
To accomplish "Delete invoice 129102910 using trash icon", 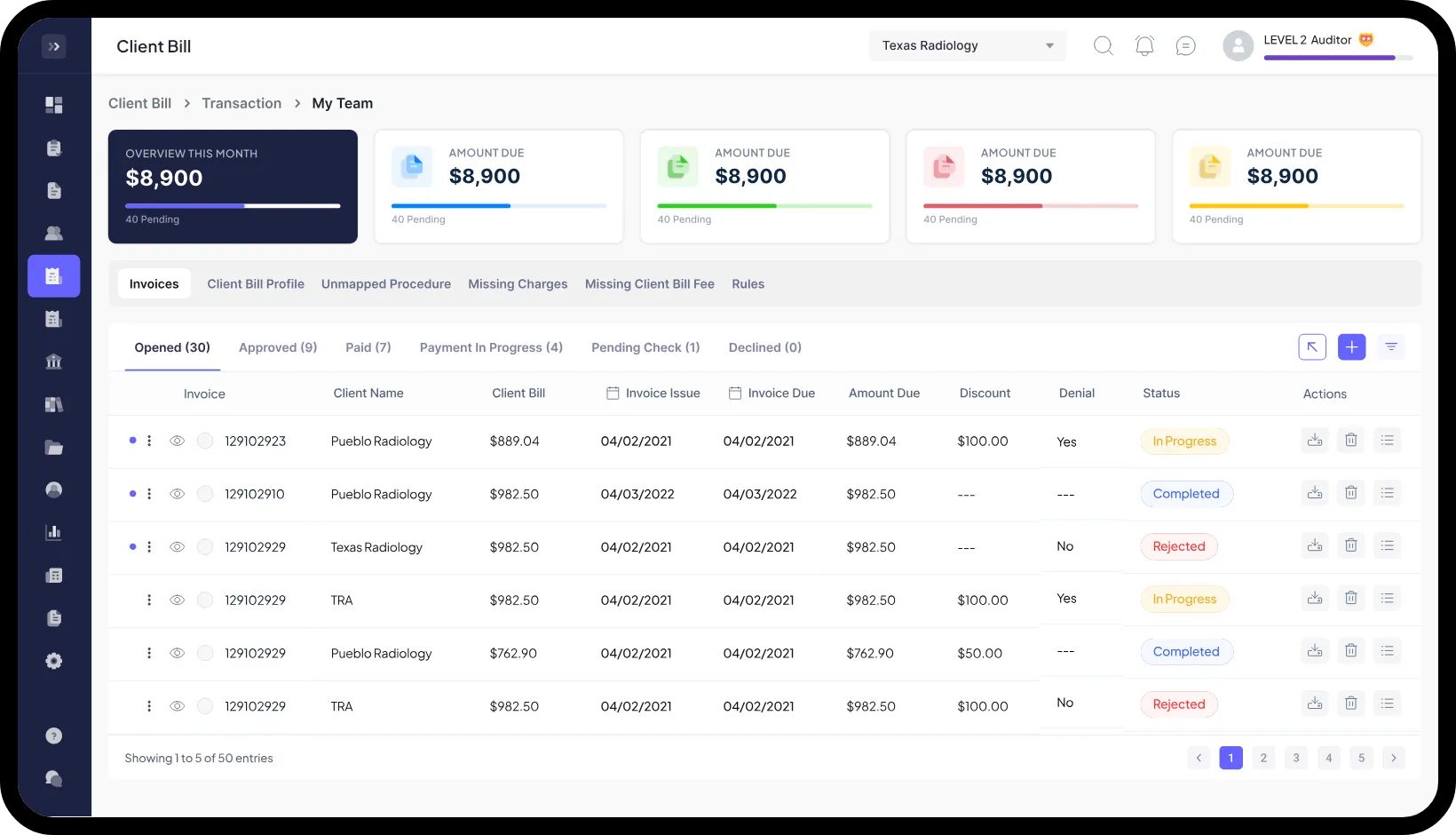I will click(1350, 493).
